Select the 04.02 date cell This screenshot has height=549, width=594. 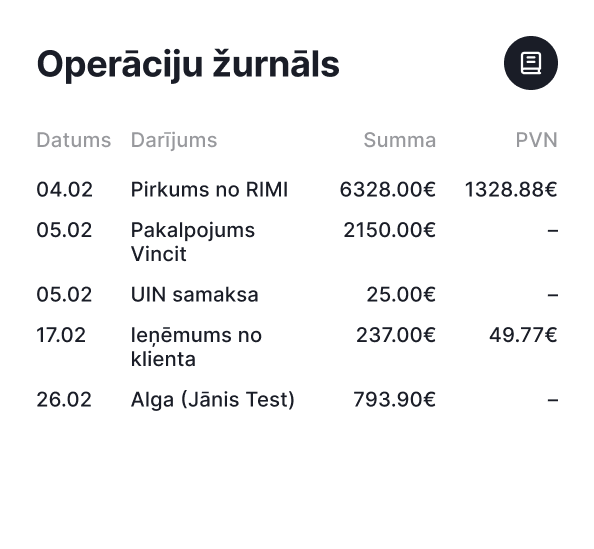pos(64,189)
